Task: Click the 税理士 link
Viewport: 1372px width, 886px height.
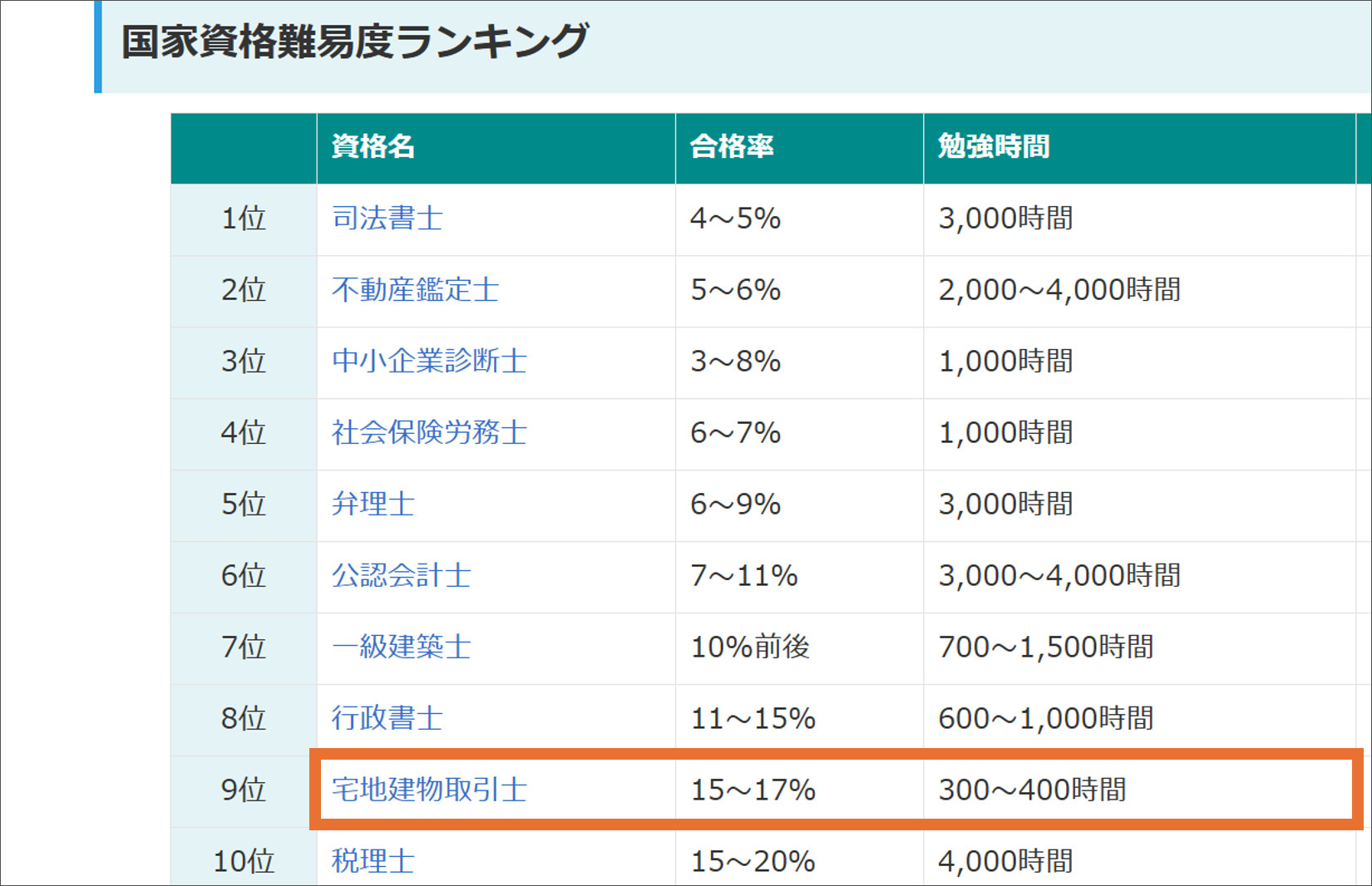Action: click(x=373, y=861)
